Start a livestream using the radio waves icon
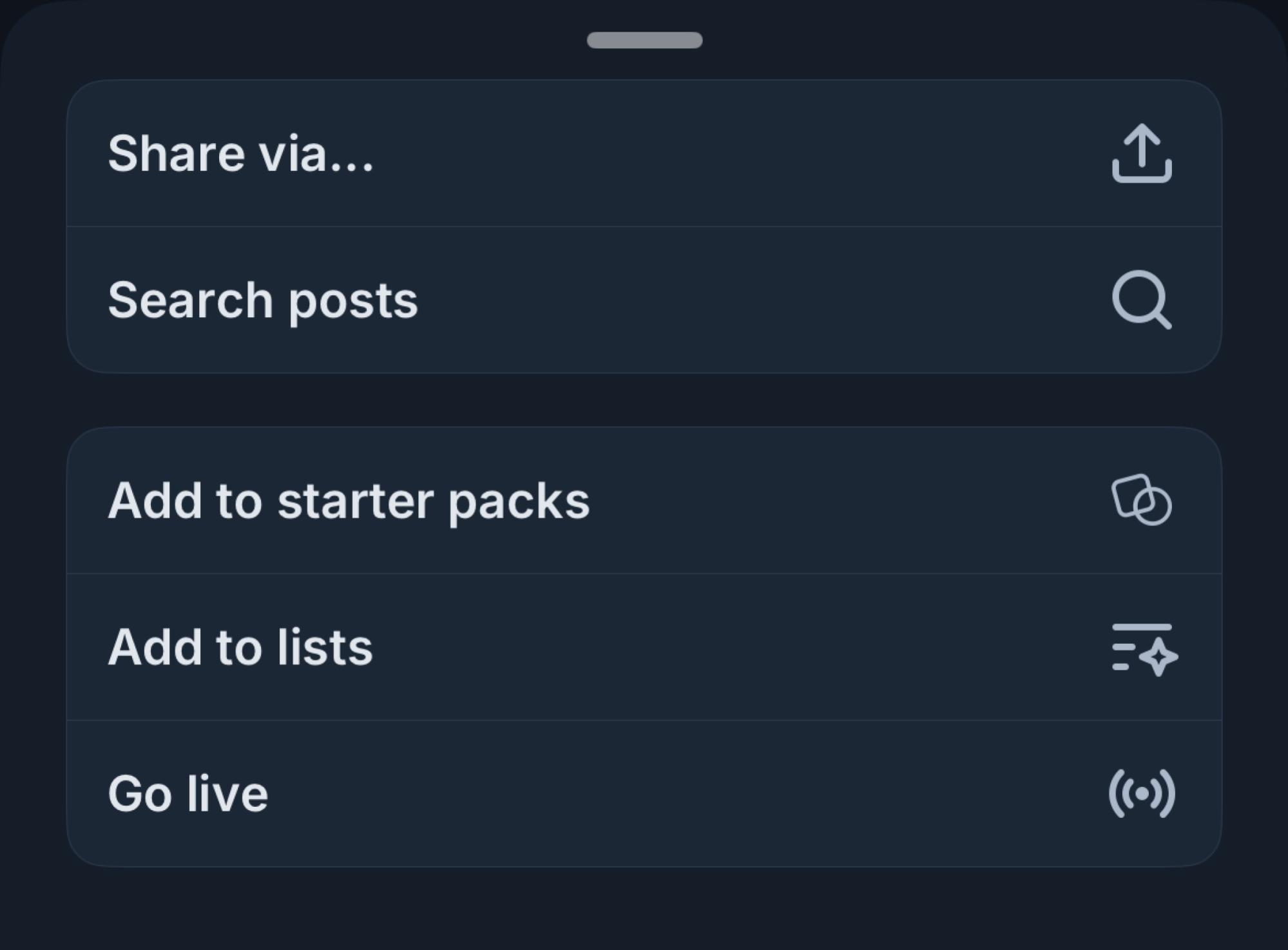This screenshot has height=950, width=1288. tap(1142, 795)
